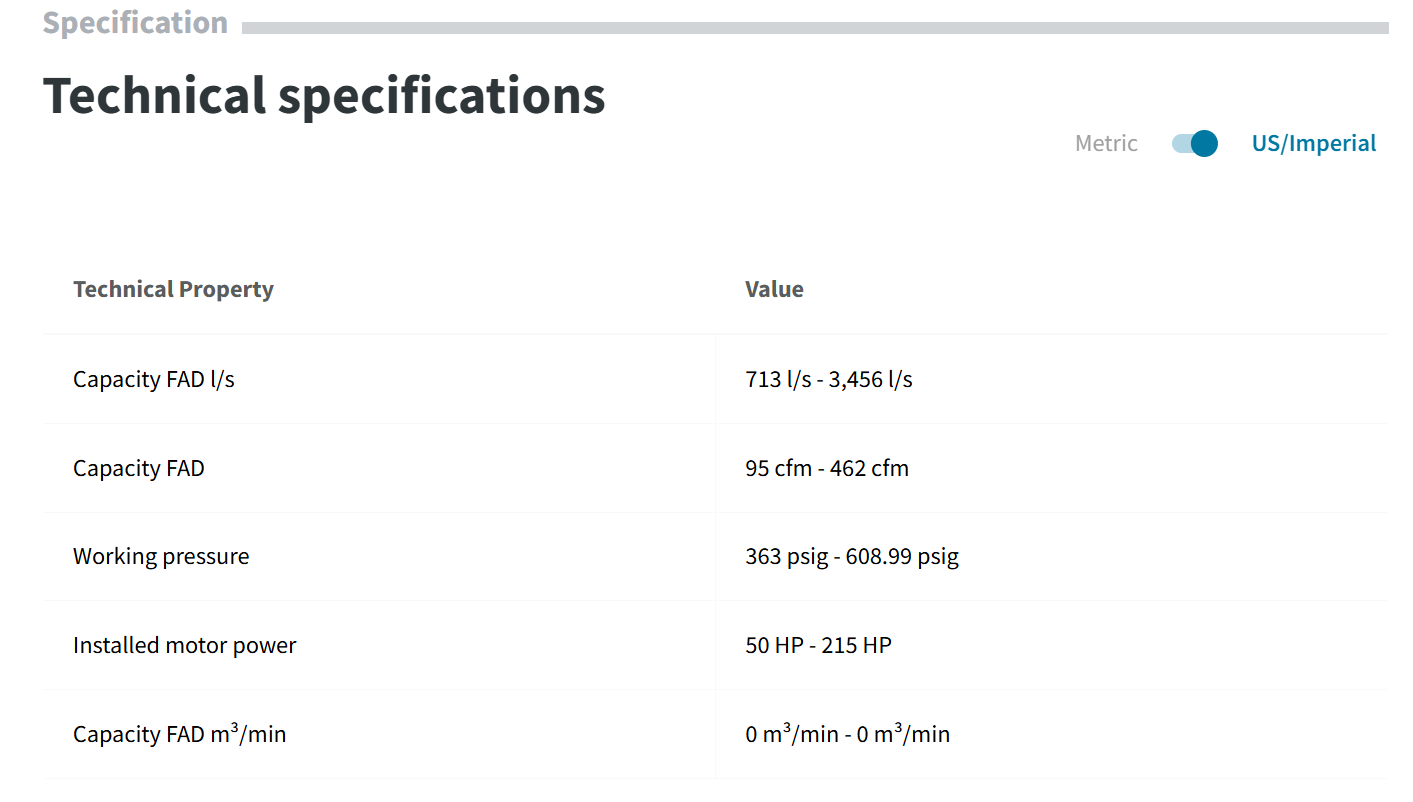Select the Capacity FAD l/s row label

click(154, 380)
